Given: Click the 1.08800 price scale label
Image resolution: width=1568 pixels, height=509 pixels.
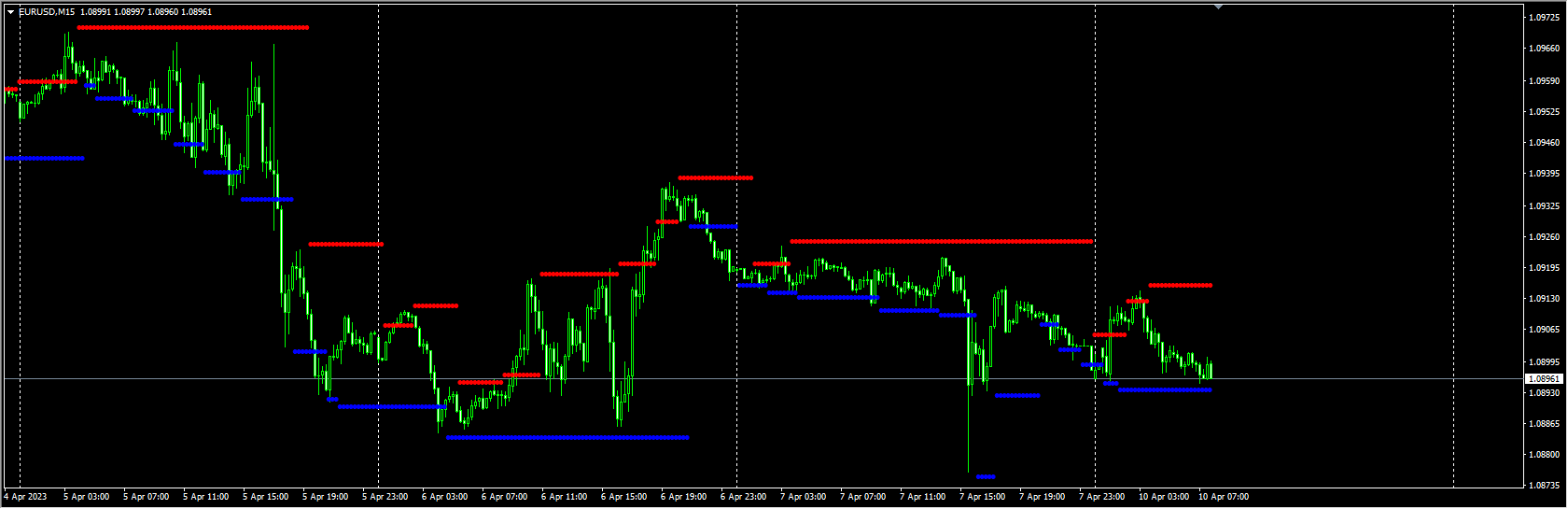Looking at the screenshot, I should (x=1544, y=455).
